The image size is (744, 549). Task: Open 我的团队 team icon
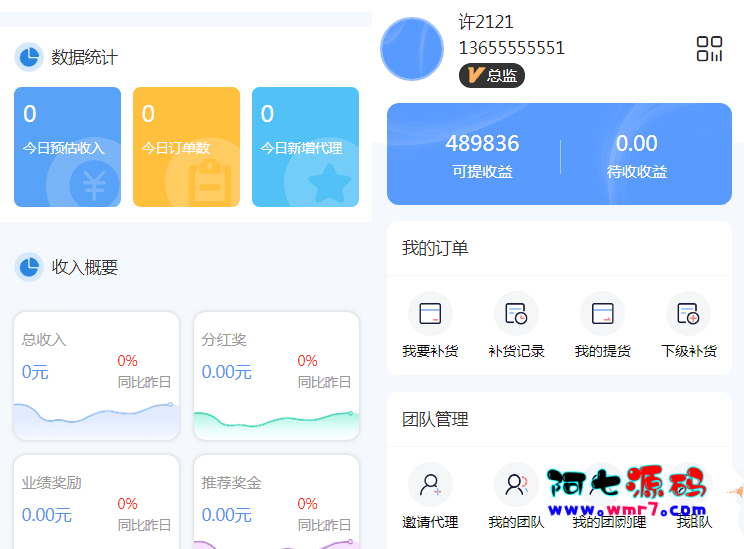coord(516,485)
